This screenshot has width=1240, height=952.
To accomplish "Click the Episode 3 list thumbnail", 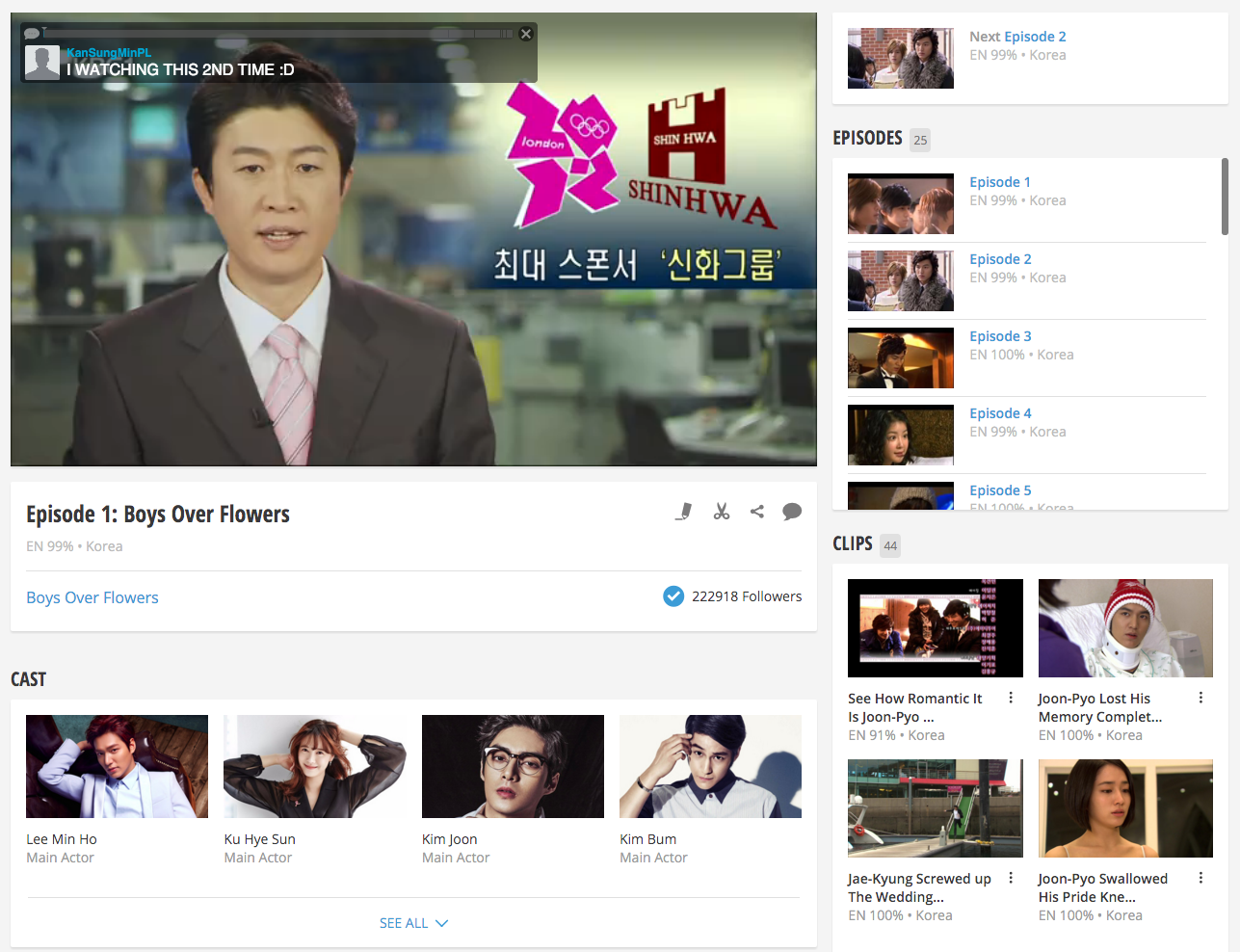I will pyautogui.click(x=901, y=357).
